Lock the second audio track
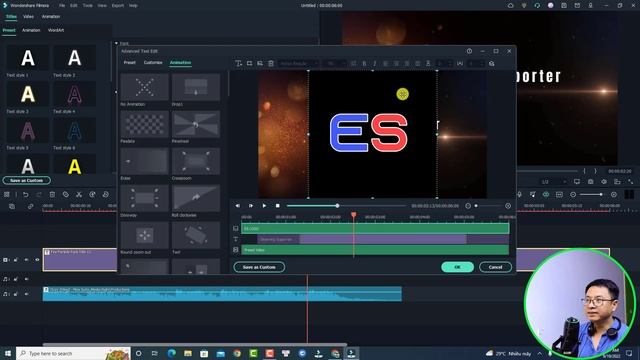 tap(16, 294)
